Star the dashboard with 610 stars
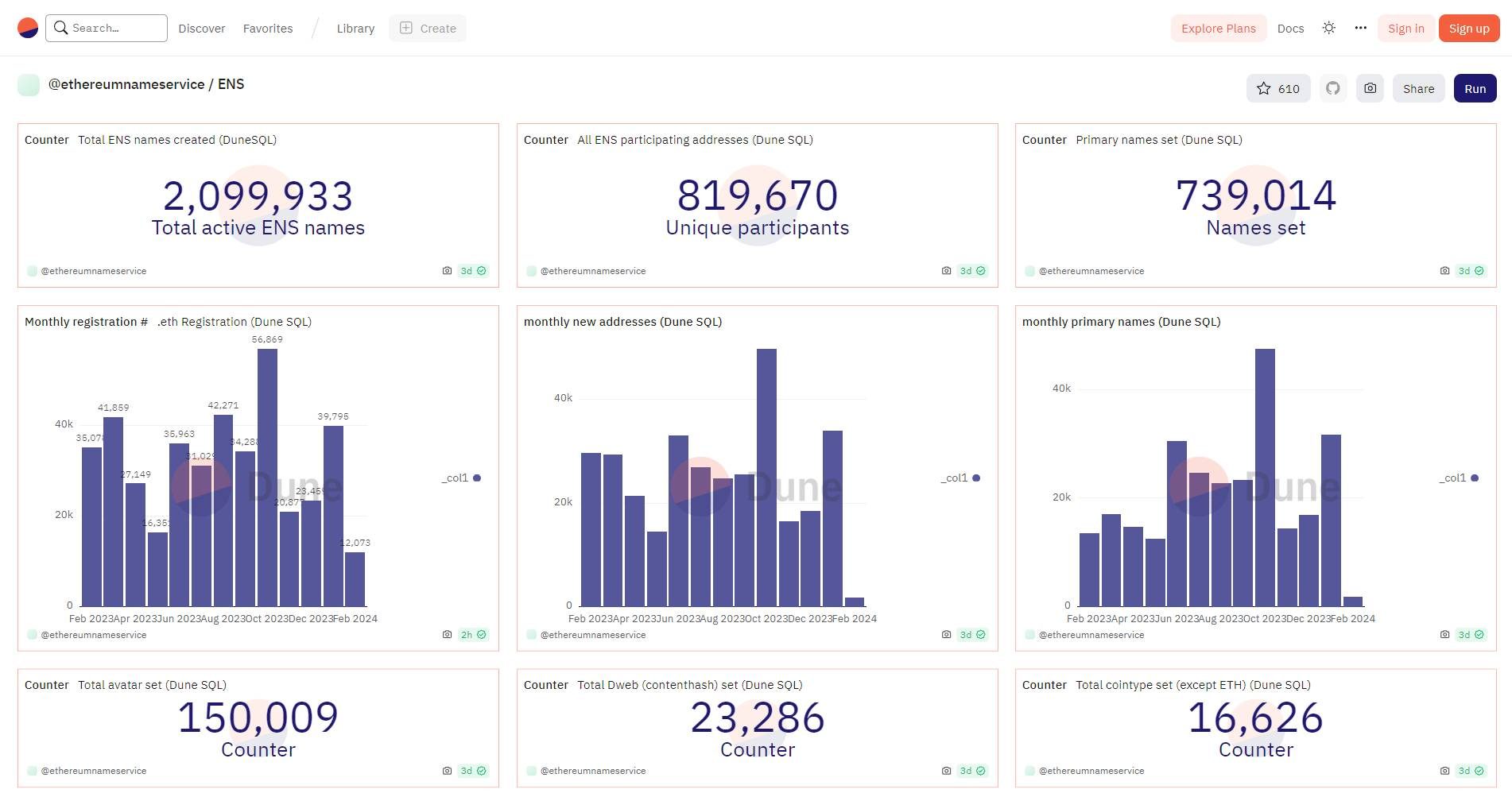 coord(1278,88)
